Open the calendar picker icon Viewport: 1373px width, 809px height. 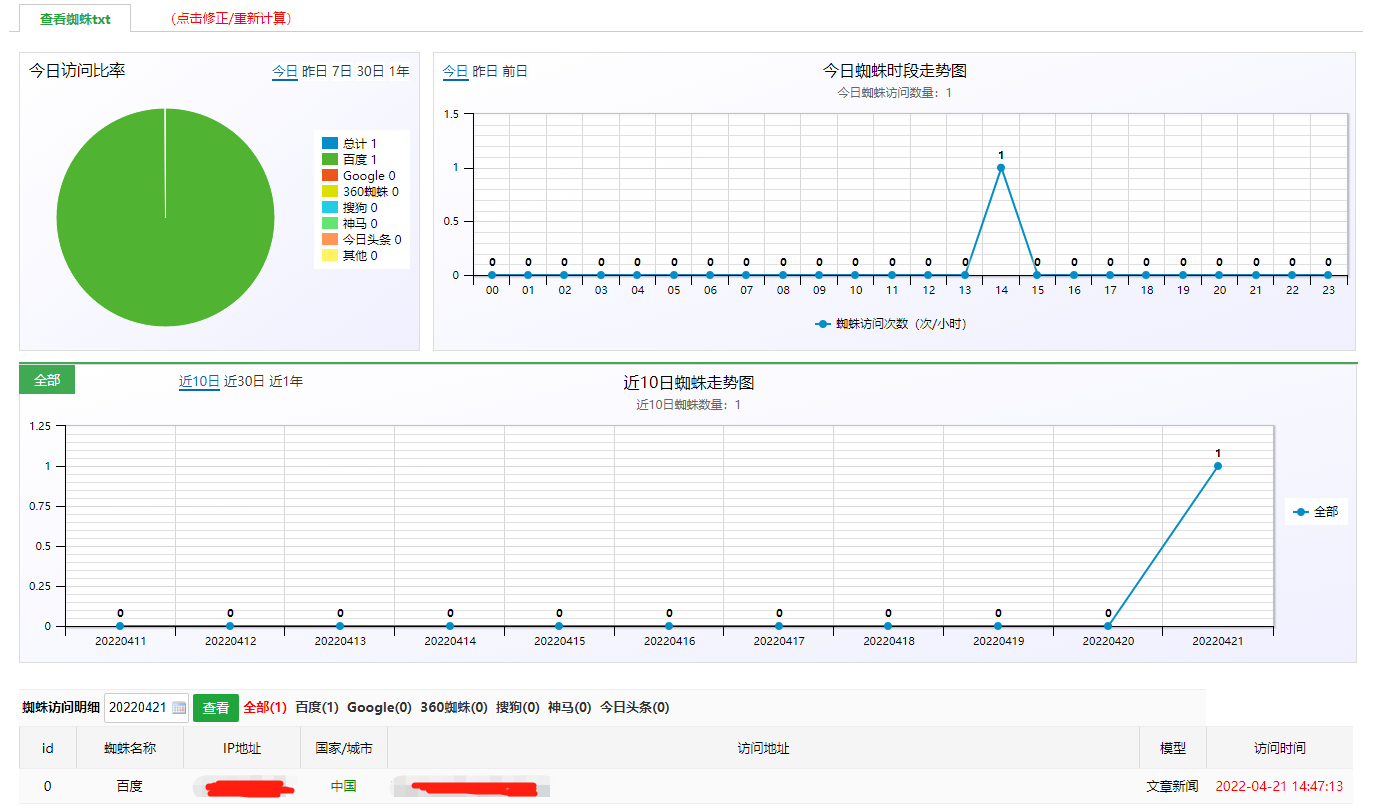179,707
